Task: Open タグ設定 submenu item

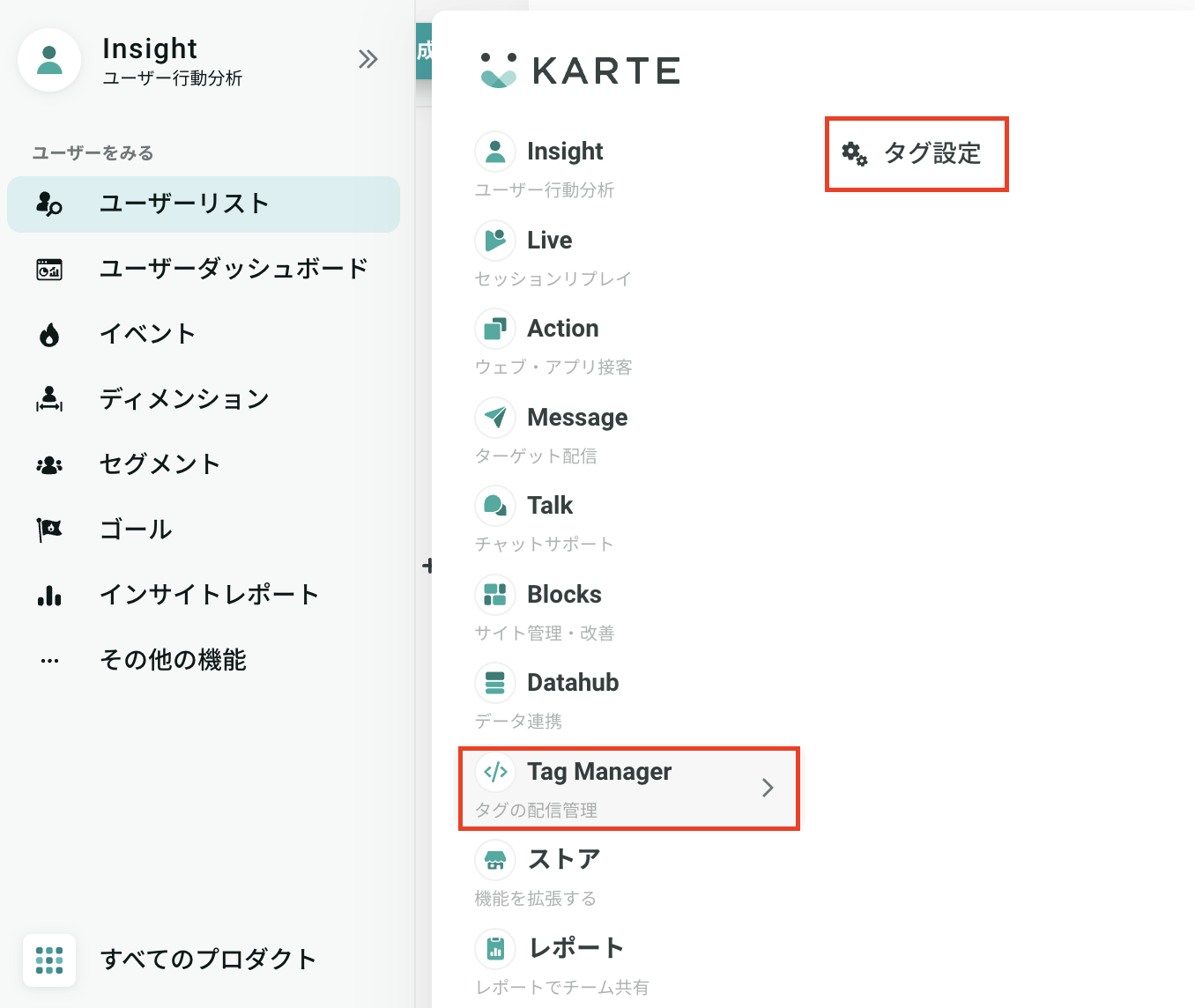Action: tap(917, 154)
